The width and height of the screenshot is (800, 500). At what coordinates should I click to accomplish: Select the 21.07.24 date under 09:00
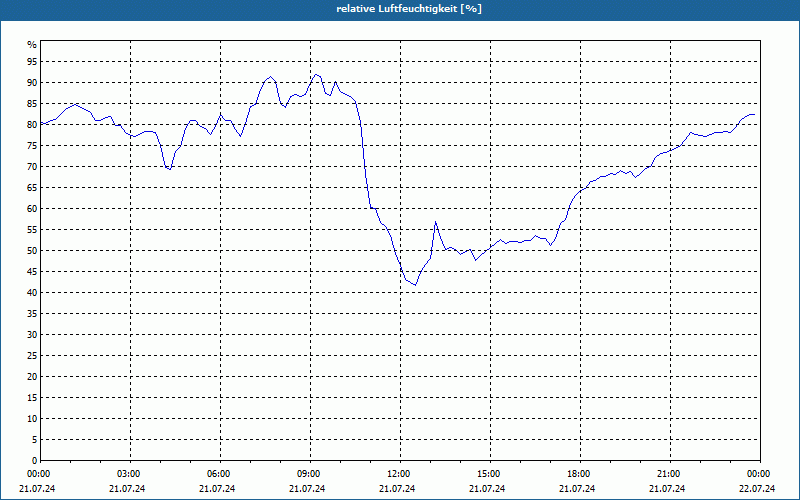tap(307, 489)
